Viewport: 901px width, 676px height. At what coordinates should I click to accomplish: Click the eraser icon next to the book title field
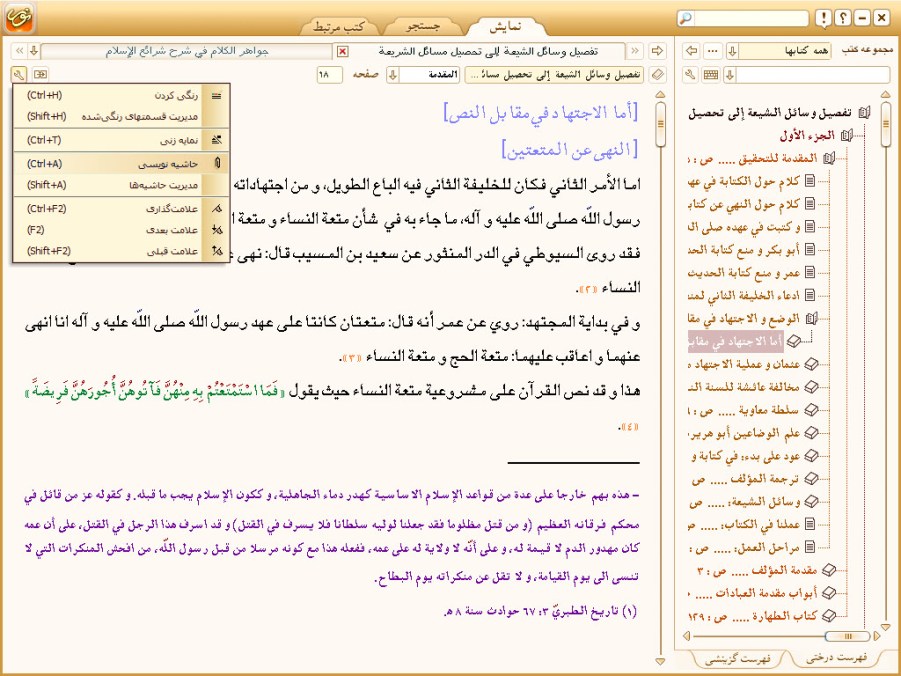pyautogui.click(x=658, y=74)
